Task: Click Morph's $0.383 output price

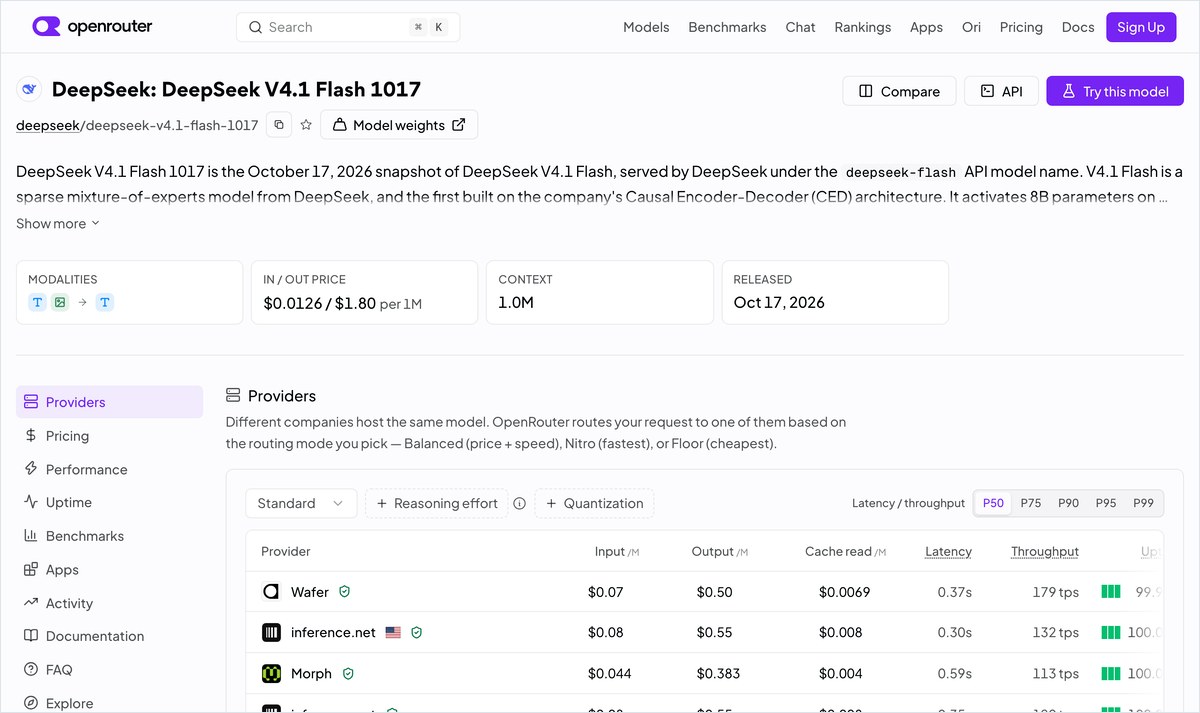Action: (718, 673)
